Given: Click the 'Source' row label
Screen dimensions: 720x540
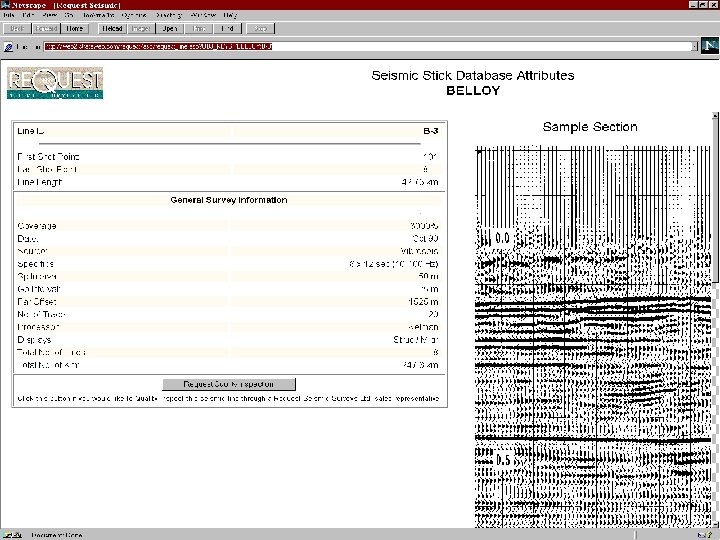Looking at the screenshot, I should pyautogui.click(x=32, y=251).
